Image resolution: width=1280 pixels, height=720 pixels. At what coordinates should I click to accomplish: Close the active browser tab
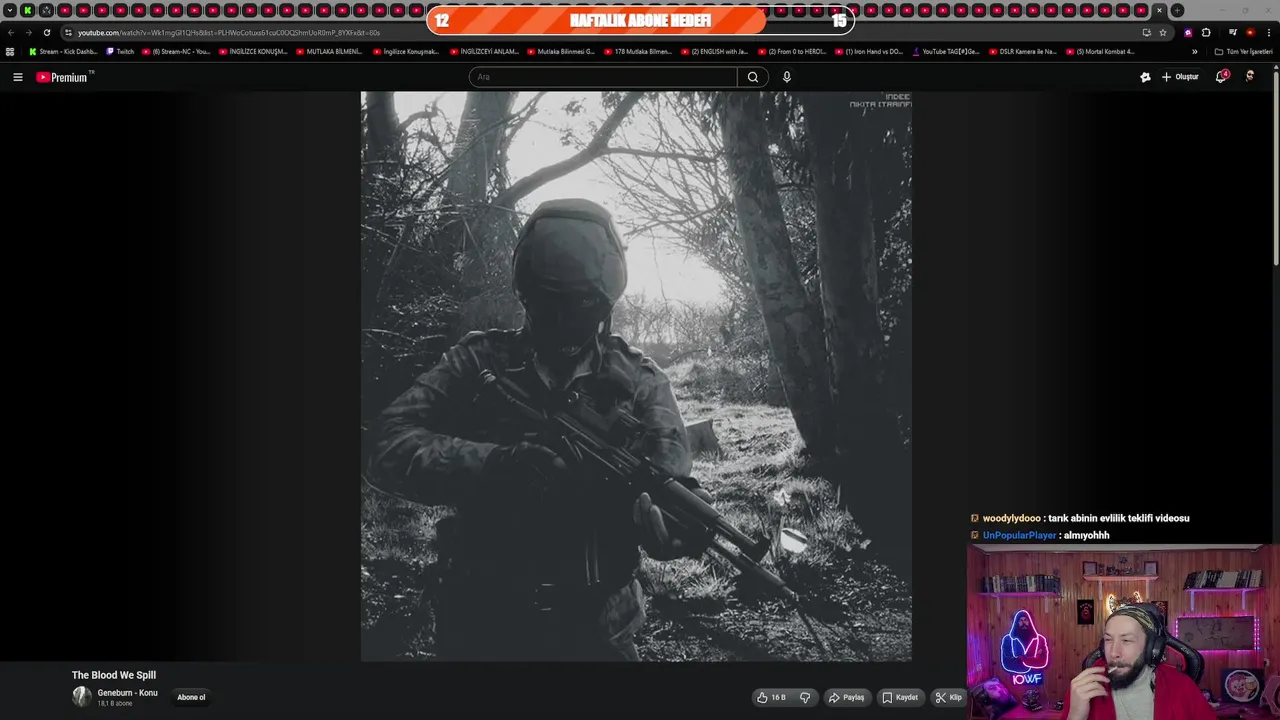[1159, 10]
